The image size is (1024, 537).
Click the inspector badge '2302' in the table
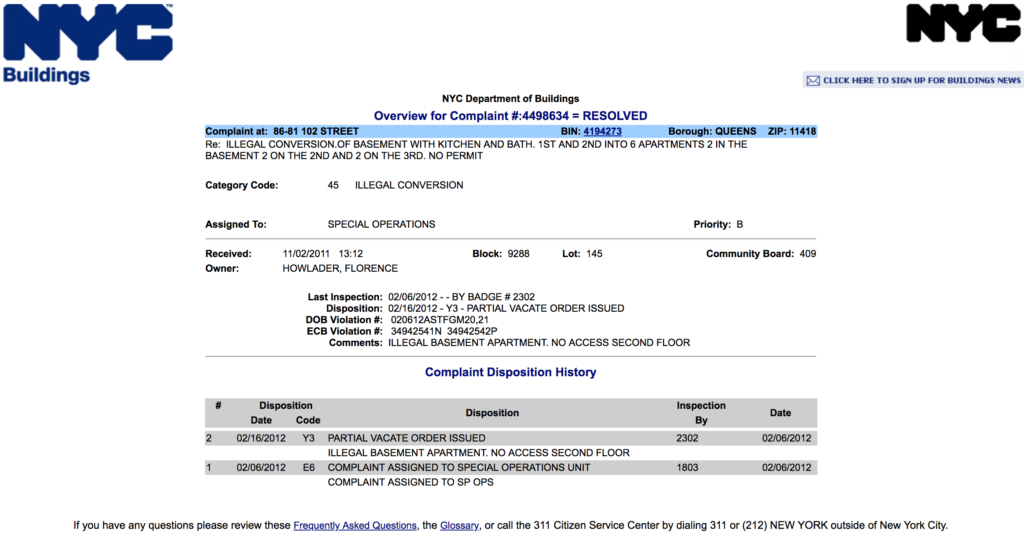(687, 438)
